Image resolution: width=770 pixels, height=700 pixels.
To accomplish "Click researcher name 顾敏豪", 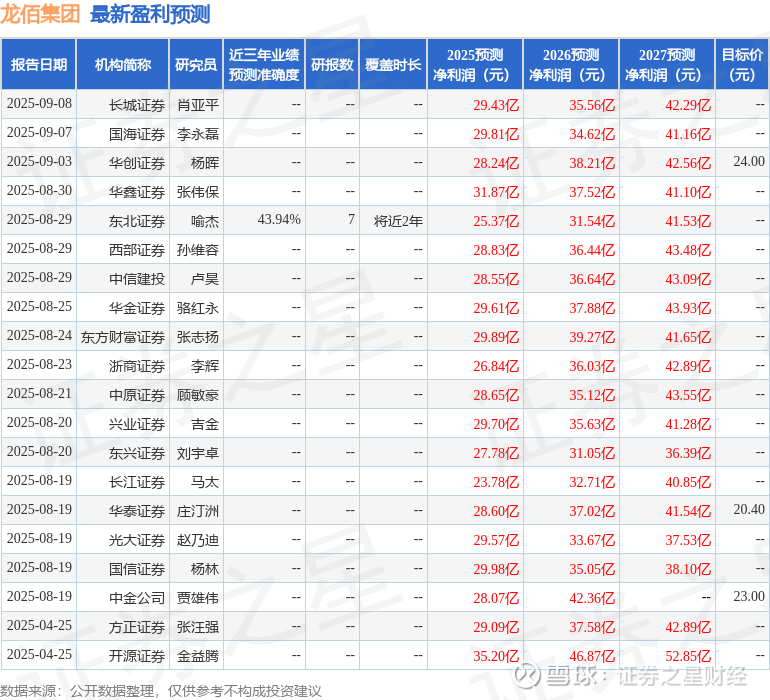I will click(x=198, y=394).
